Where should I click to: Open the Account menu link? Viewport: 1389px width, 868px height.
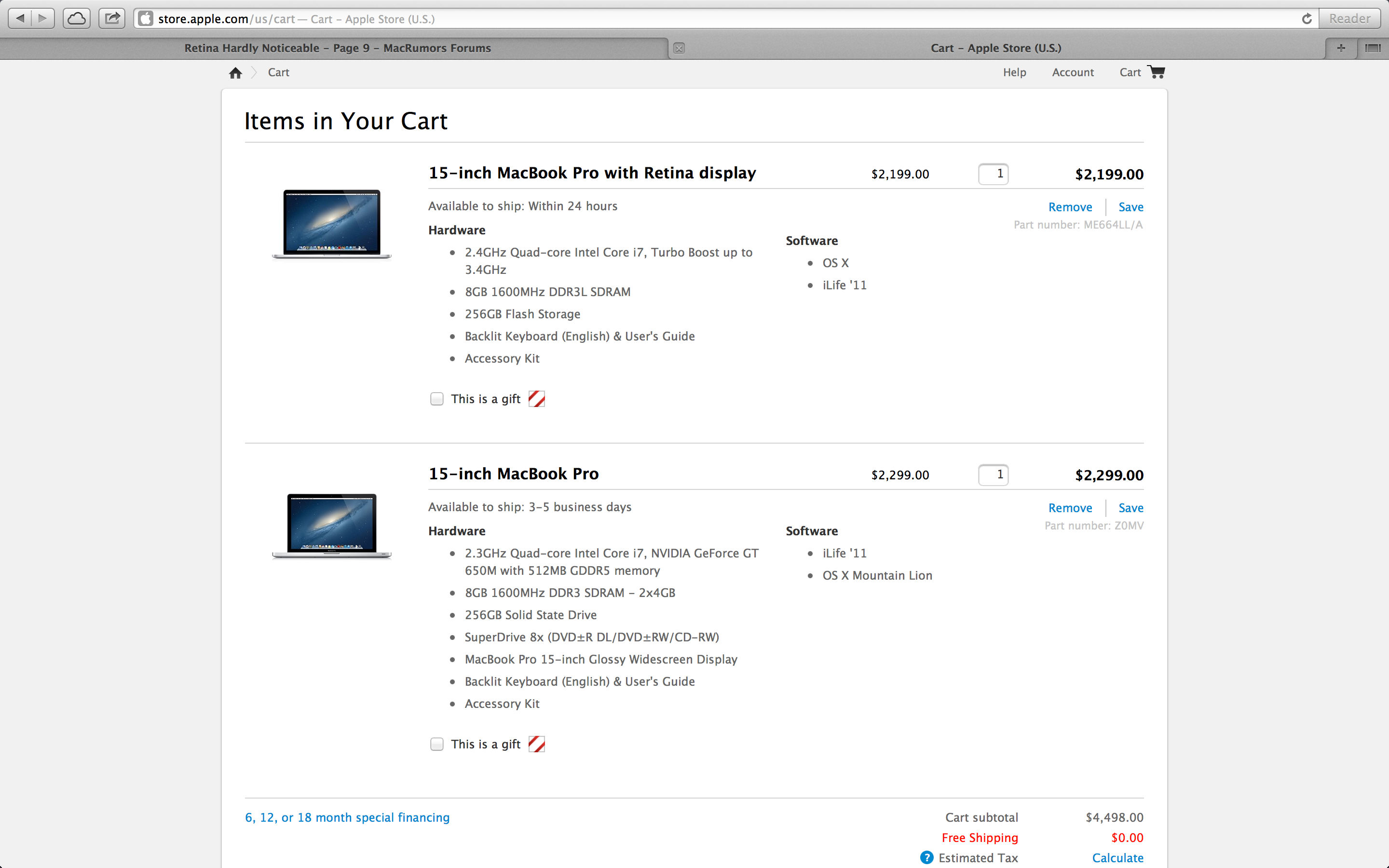pyautogui.click(x=1073, y=72)
